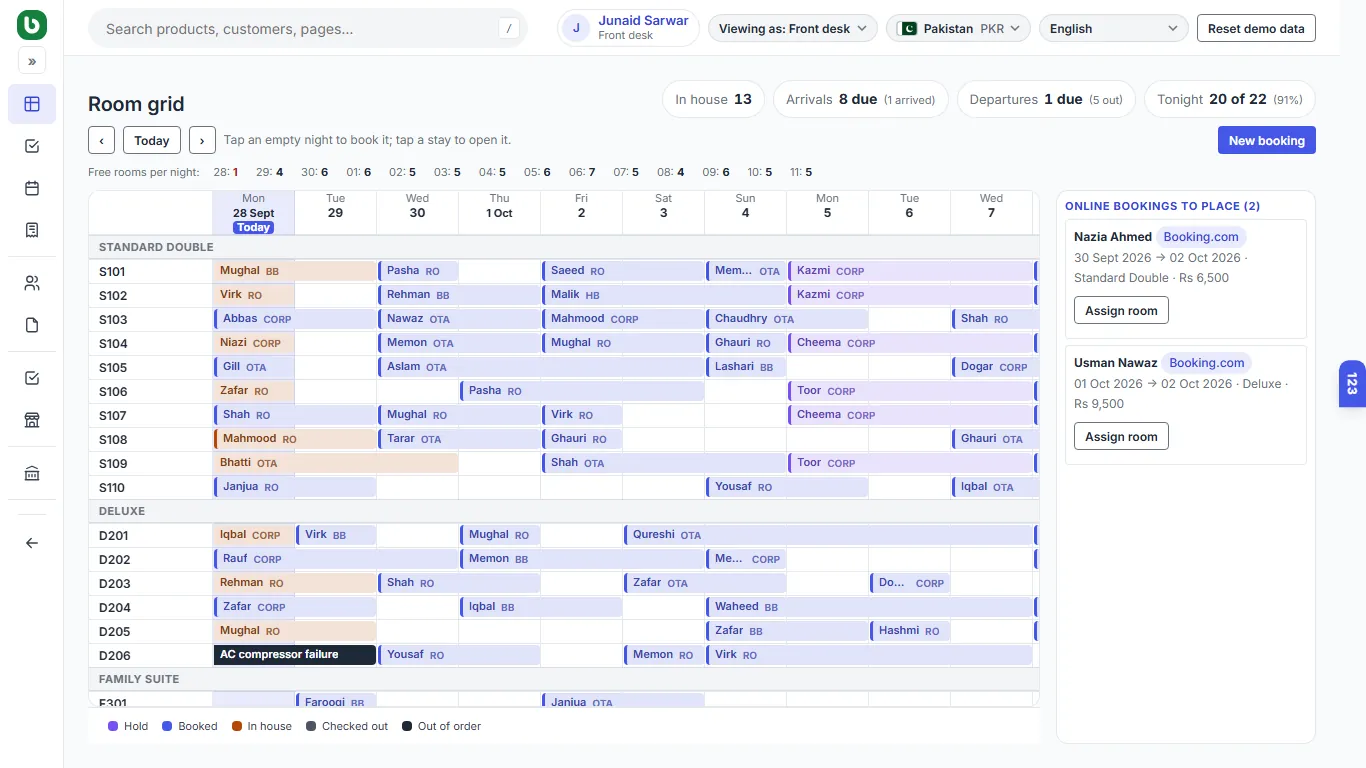Click the In house 13 summary pill
Viewport: 1366px width, 768px height.
(x=713, y=99)
